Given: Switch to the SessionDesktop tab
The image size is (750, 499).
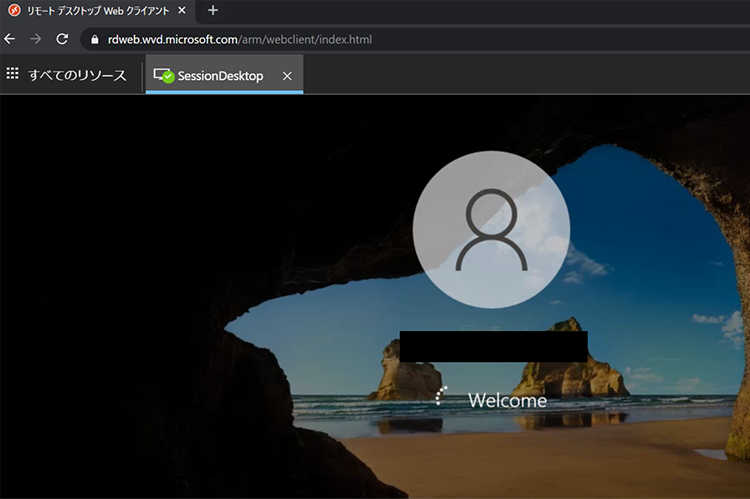Looking at the screenshot, I should pyautogui.click(x=220, y=76).
